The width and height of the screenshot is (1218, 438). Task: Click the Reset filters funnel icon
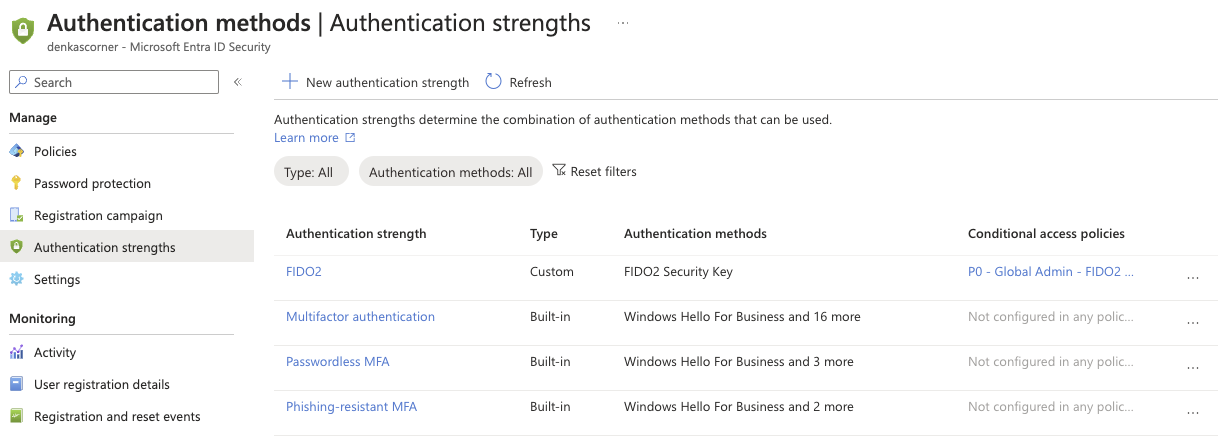[x=559, y=171]
